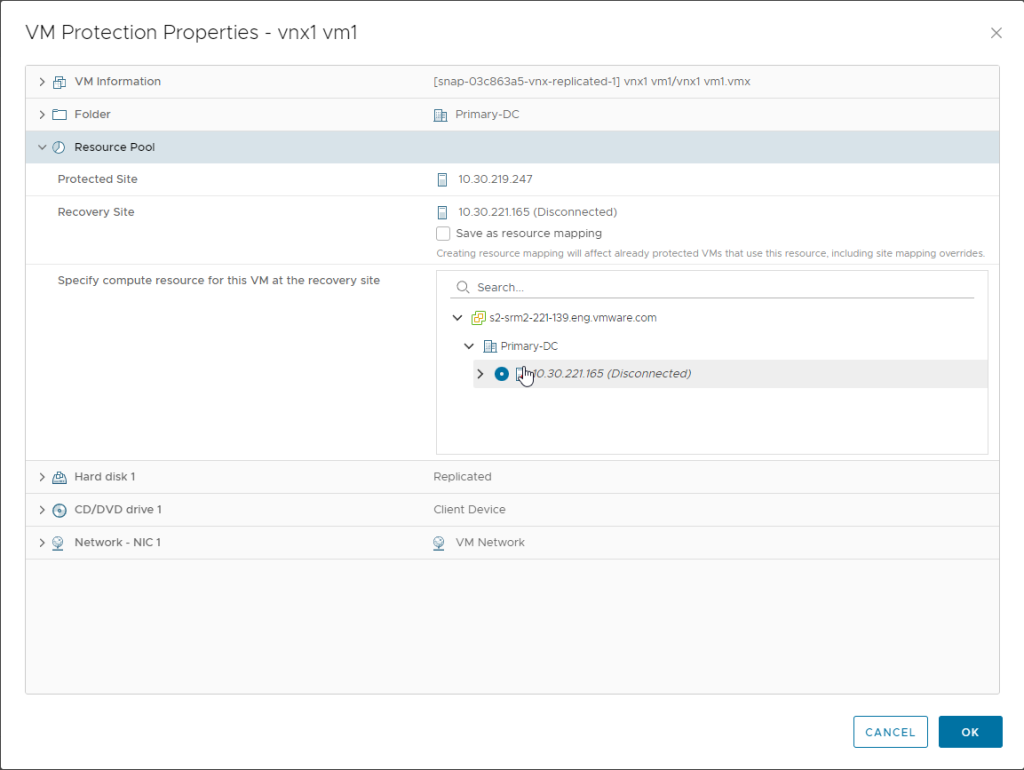Collapse the s2-srm2-221-139.eng.vmware.com tree node
This screenshot has height=770, width=1024.
(x=458, y=318)
